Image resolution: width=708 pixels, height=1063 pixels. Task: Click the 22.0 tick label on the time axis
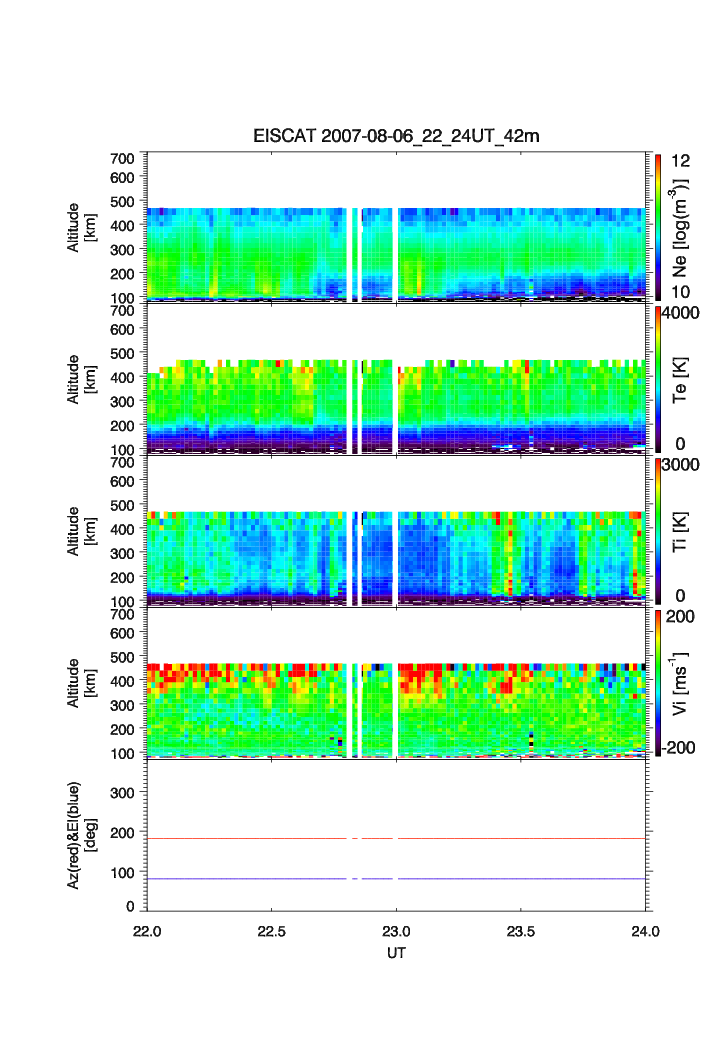(x=148, y=931)
